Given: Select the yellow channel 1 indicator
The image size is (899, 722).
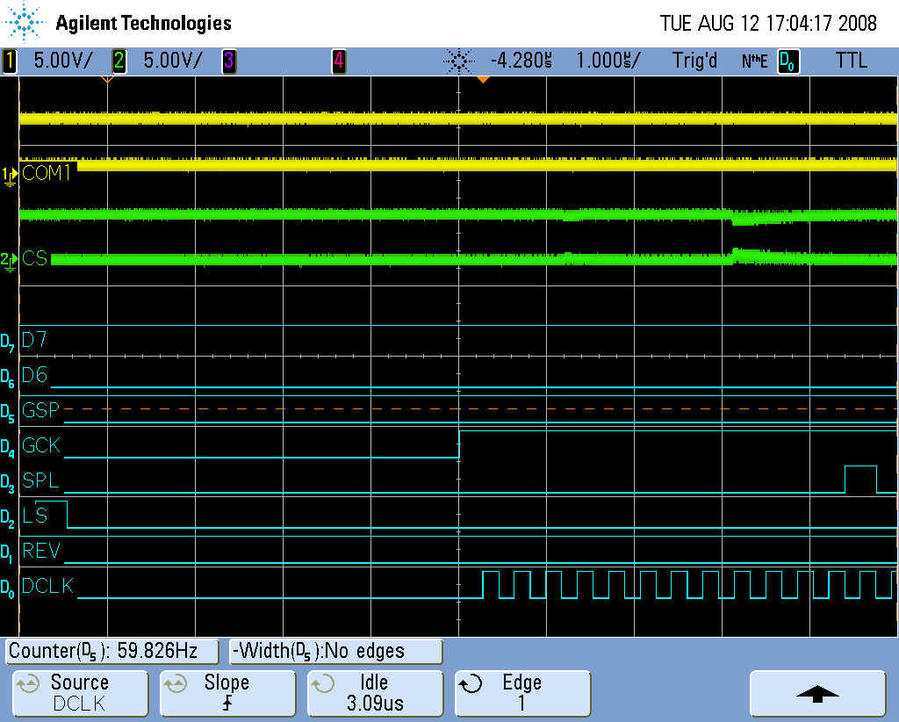Looking at the screenshot, I should tap(10, 61).
